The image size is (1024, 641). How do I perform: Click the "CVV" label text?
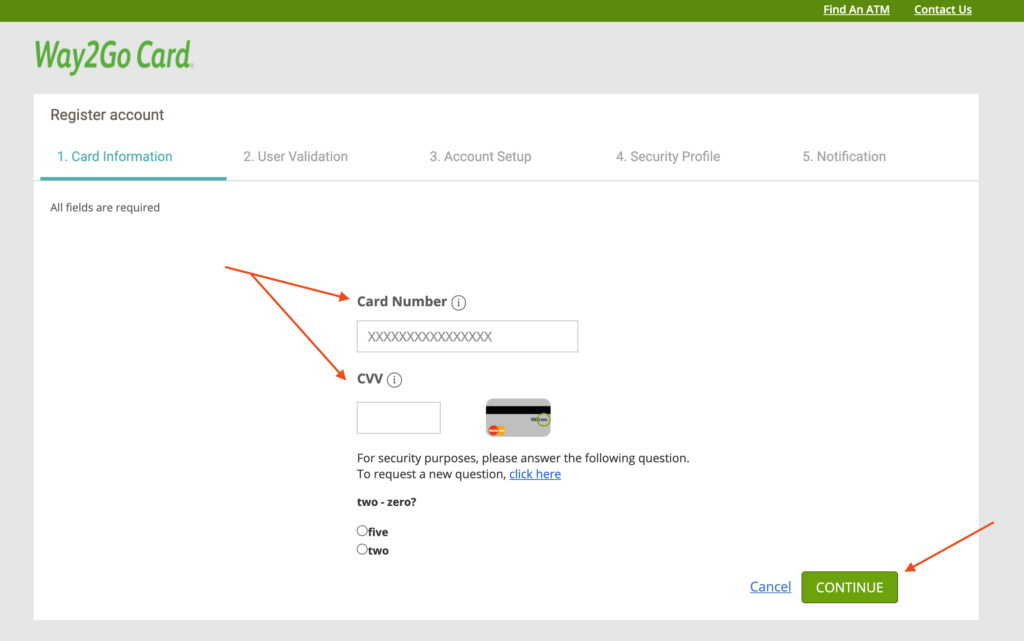370,379
